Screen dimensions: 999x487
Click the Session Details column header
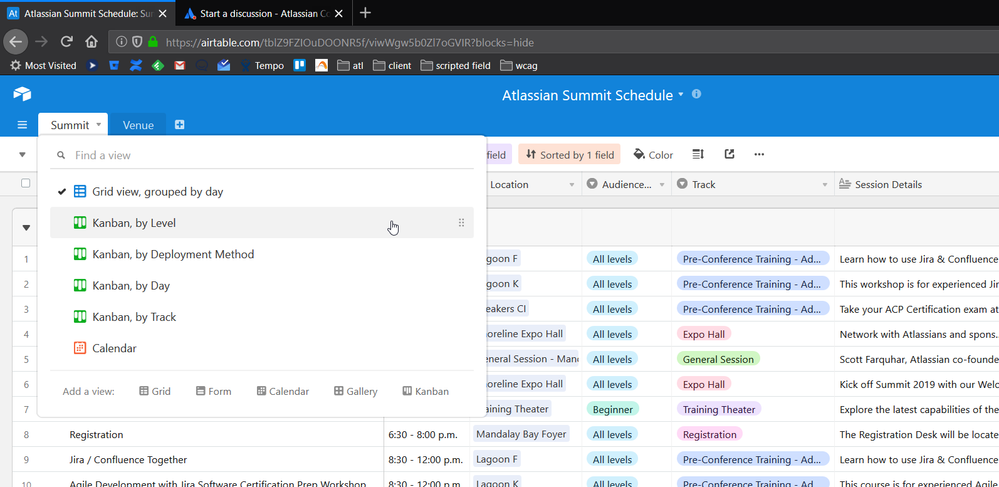[x=917, y=184]
